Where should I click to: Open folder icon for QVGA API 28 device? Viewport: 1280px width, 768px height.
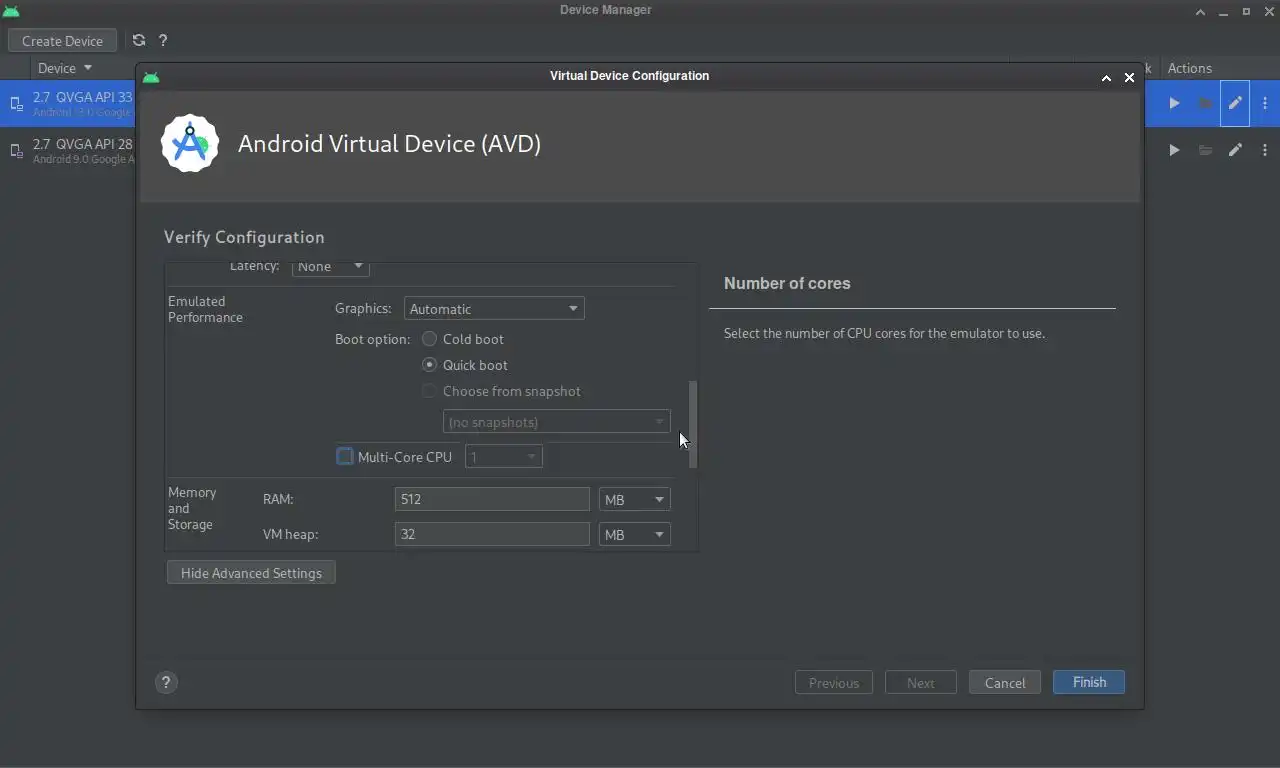[x=1205, y=150]
